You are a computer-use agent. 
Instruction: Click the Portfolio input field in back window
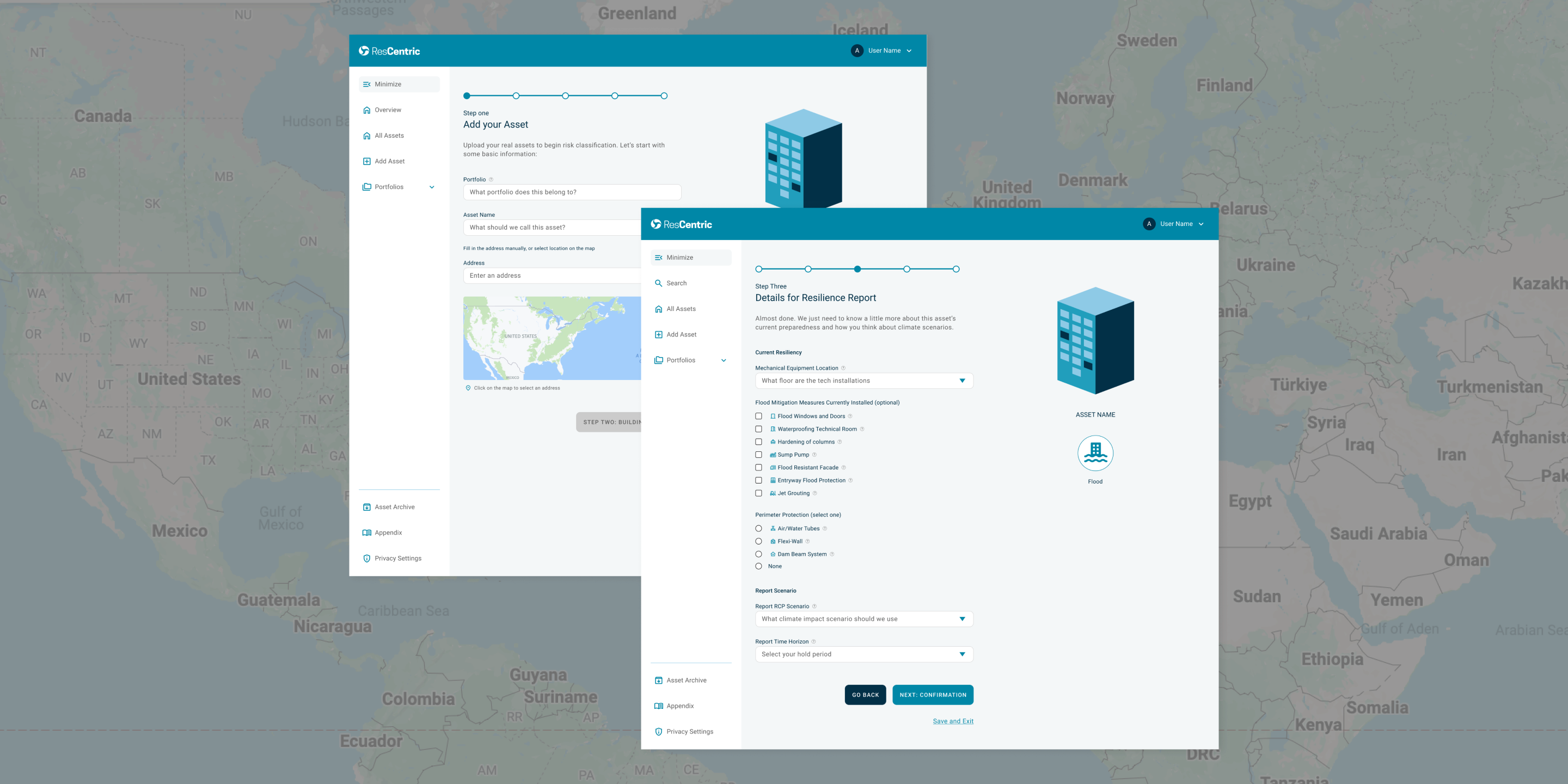pyautogui.click(x=572, y=192)
